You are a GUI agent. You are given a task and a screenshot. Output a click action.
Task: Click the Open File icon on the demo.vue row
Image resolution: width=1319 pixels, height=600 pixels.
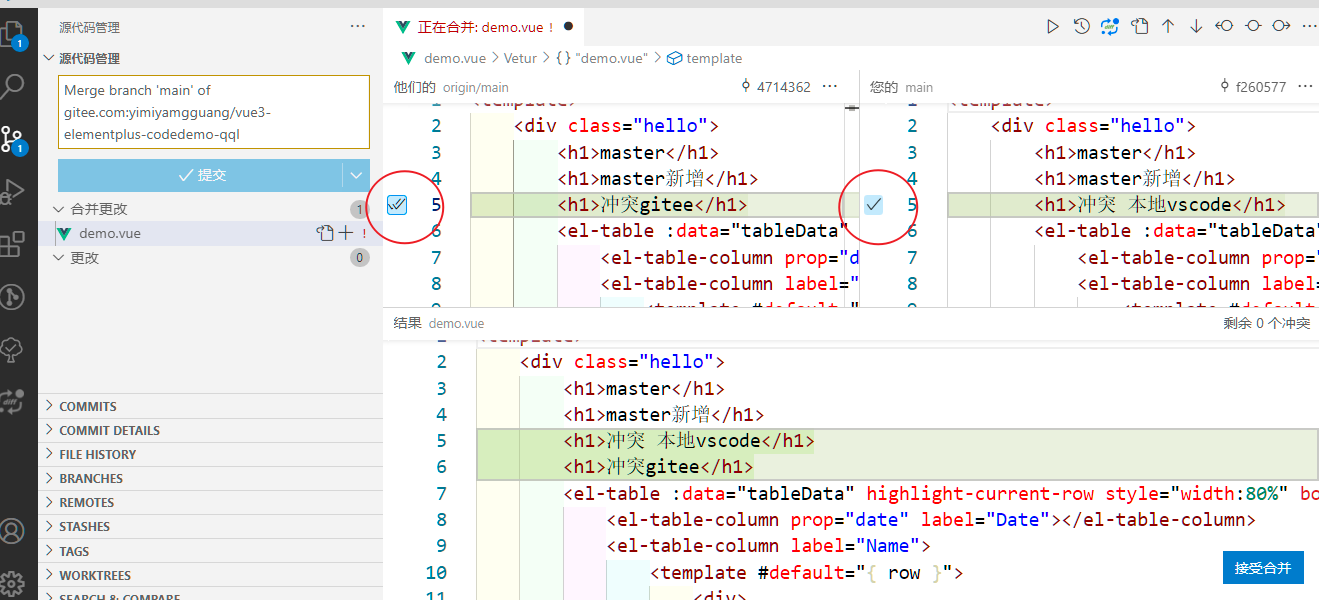(x=324, y=233)
